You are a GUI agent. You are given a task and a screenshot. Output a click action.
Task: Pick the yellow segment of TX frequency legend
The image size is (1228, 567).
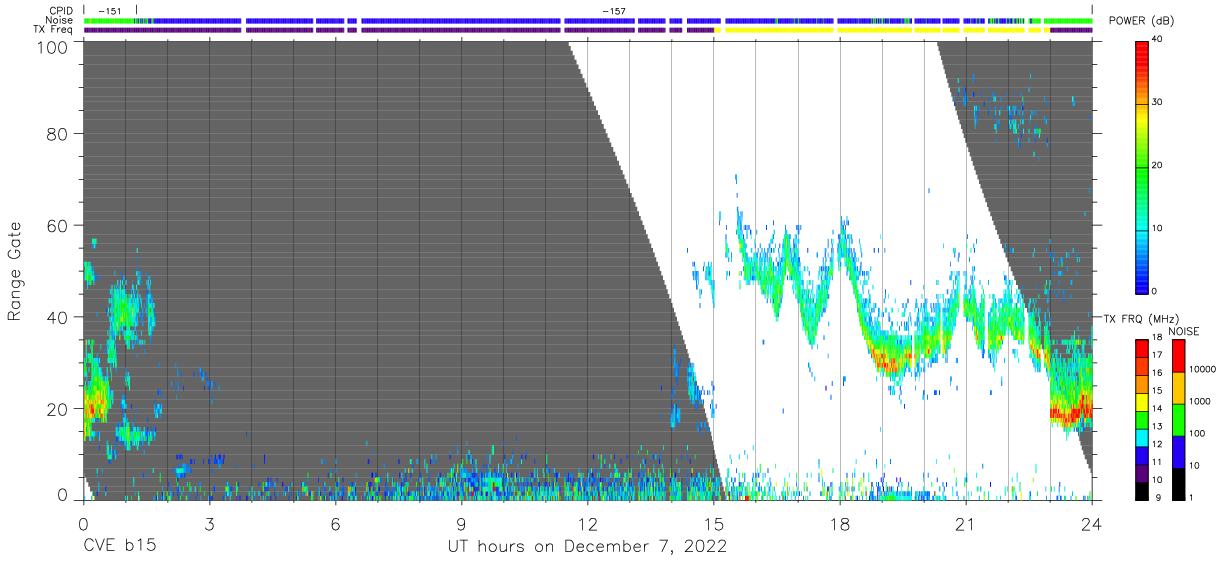[1142, 402]
